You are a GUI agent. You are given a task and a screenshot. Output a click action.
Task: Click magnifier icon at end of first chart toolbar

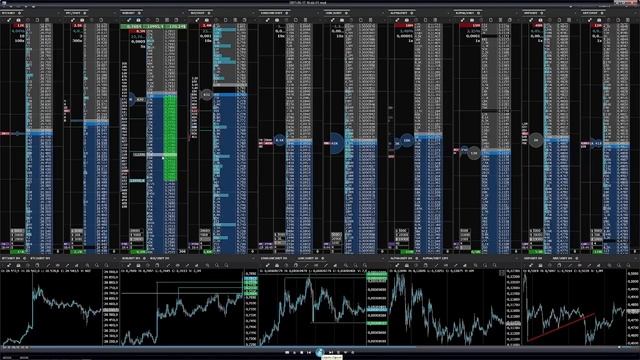pos(107,265)
